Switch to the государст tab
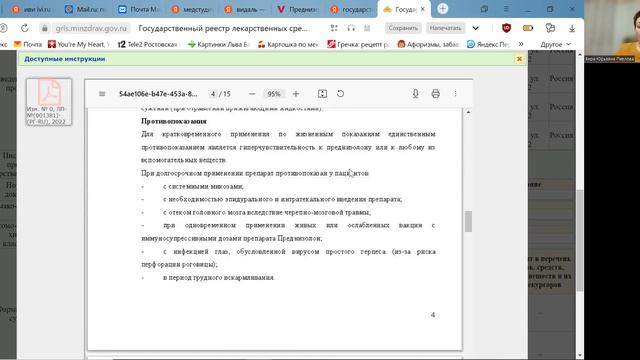The height and width of the screenshot is (360, 640). click(x=351, y=9)
